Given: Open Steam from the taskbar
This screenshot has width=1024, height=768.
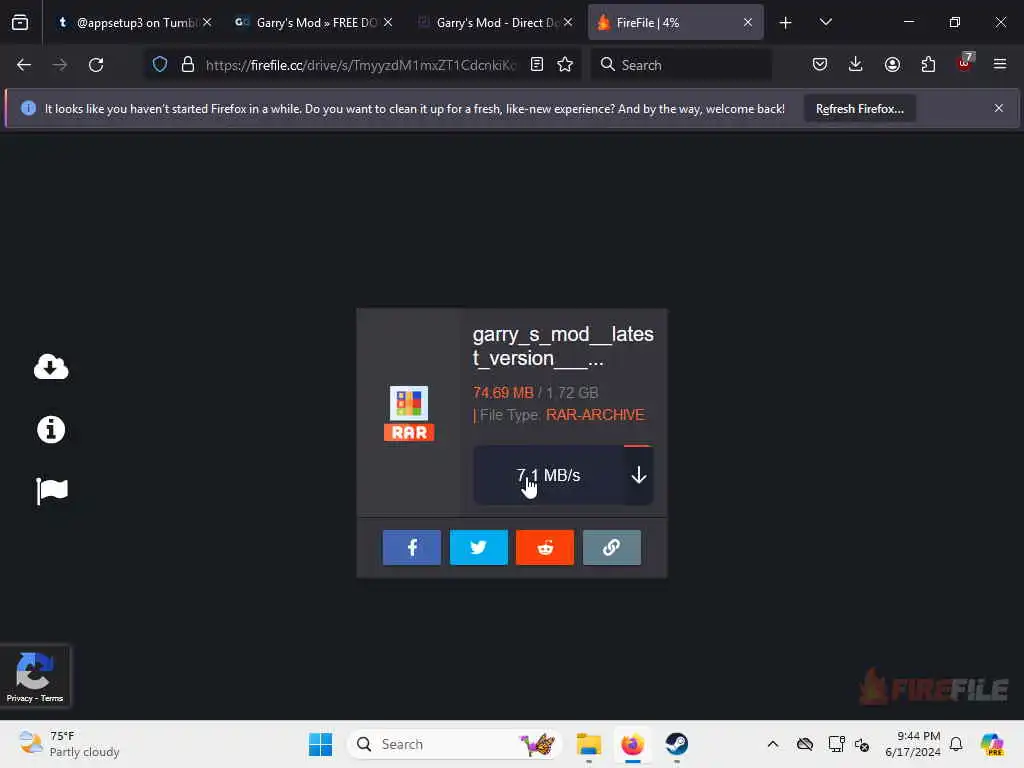Looking at the screenshot, I should coord(677,744).
